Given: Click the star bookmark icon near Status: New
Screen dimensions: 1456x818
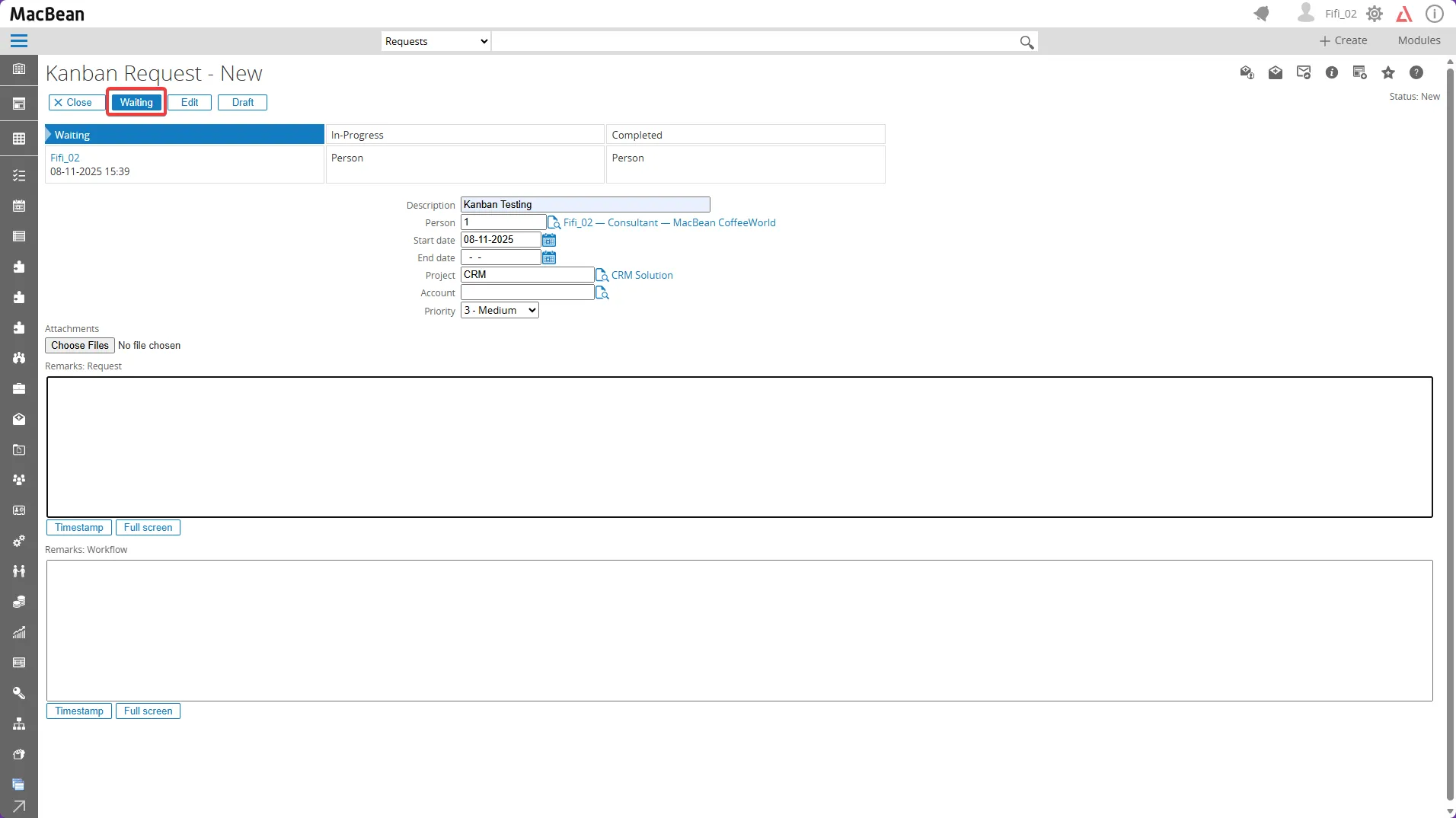Looking at the screenshot, I should 1388,72.
